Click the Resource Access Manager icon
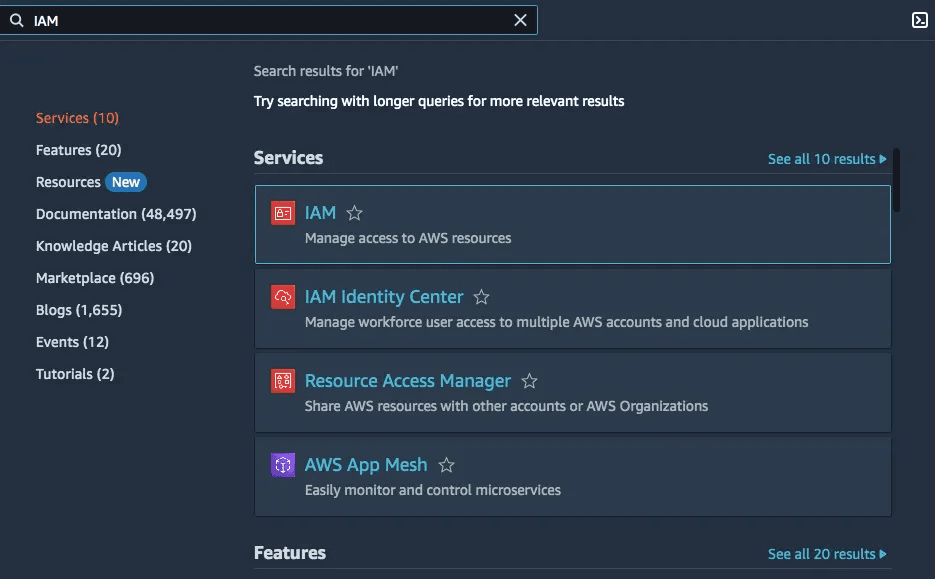 coord(283,381)
